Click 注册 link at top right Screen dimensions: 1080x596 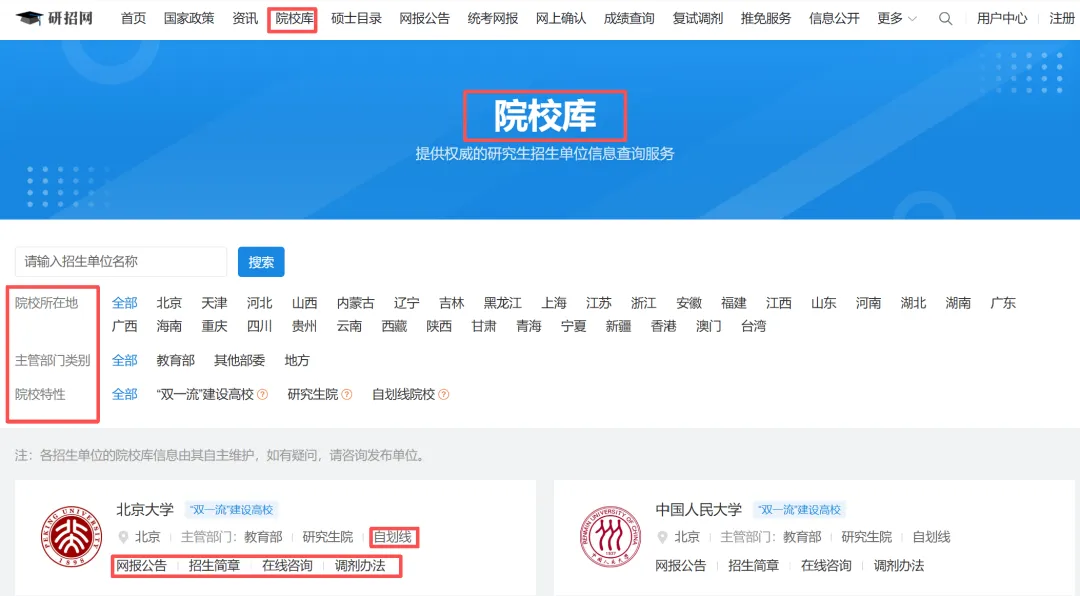pyautogui.click(x=1062, y=19)
